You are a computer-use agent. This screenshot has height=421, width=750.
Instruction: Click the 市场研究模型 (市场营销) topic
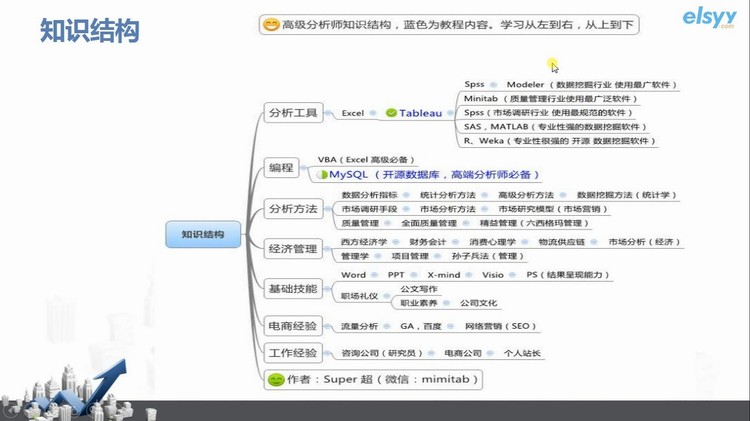[552, 209]
